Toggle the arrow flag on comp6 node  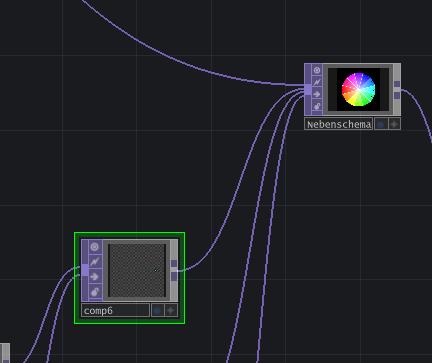[95, 277]
